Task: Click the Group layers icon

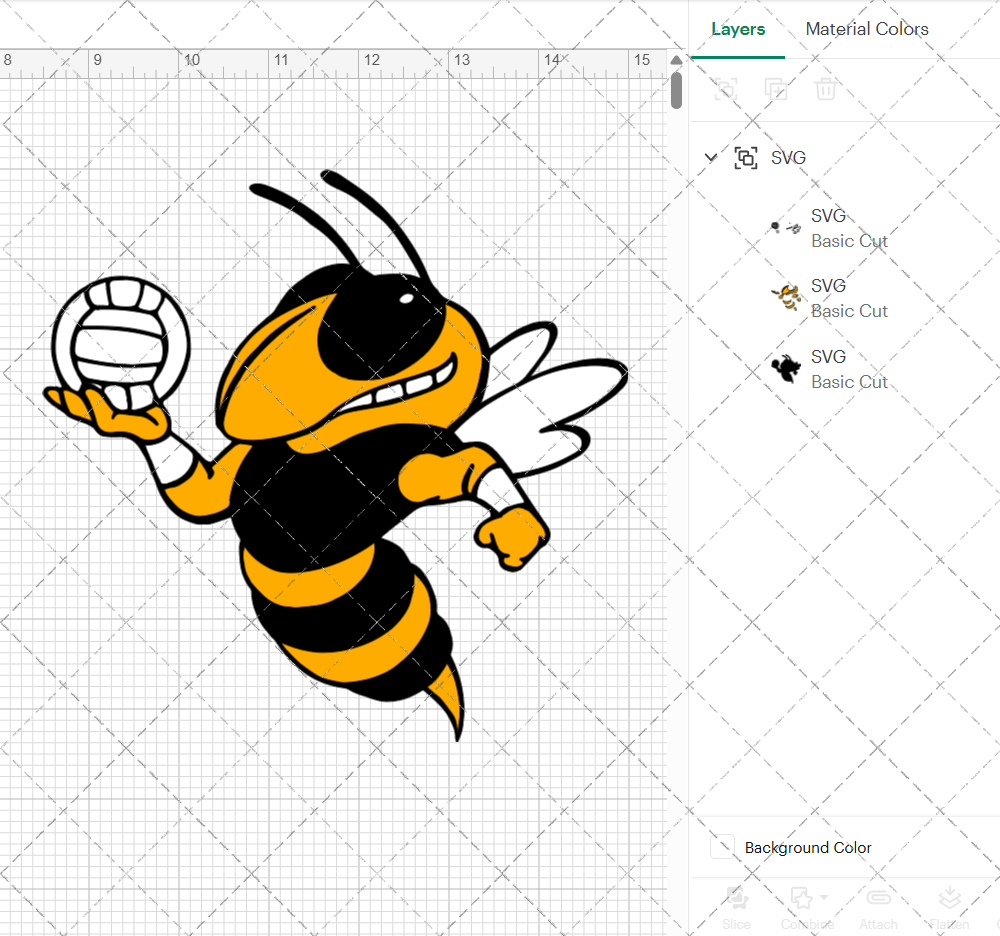Action: pyautogui.click(x=725, y=89)
